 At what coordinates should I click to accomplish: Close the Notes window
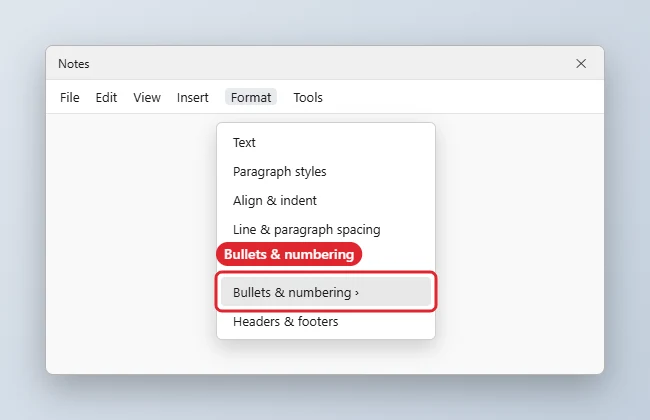581,63
